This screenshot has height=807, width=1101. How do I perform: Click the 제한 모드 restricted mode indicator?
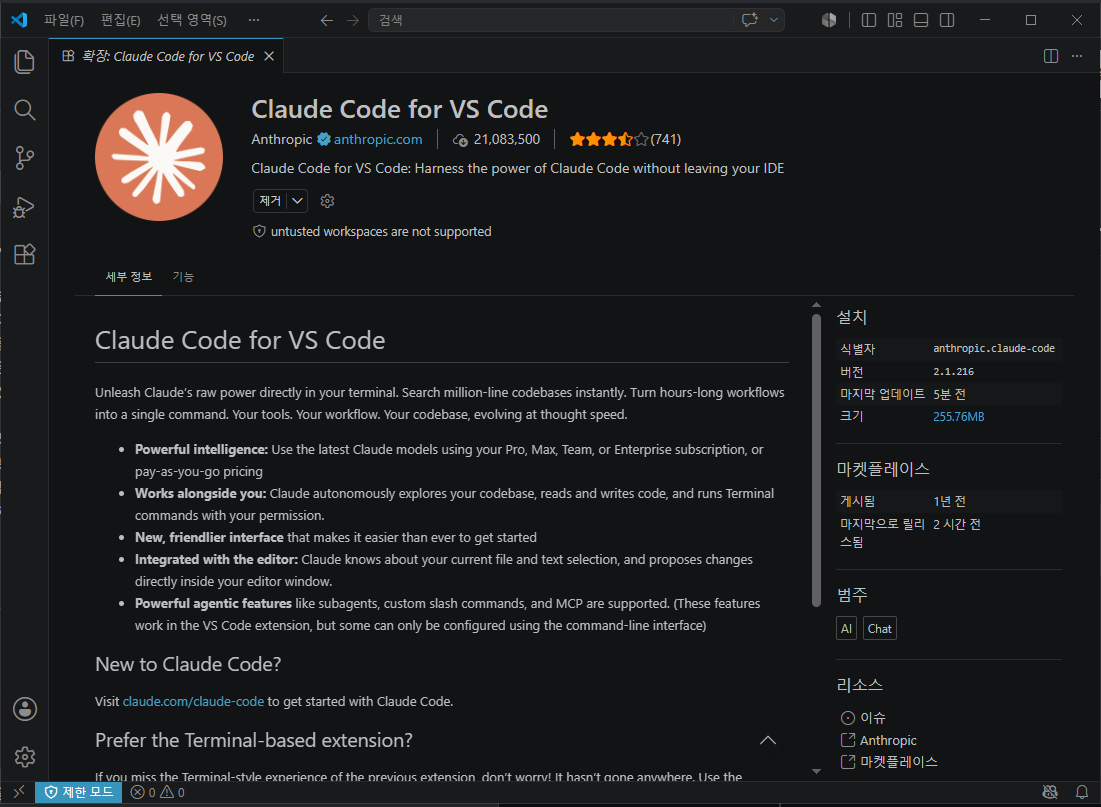tap(79, 792)
